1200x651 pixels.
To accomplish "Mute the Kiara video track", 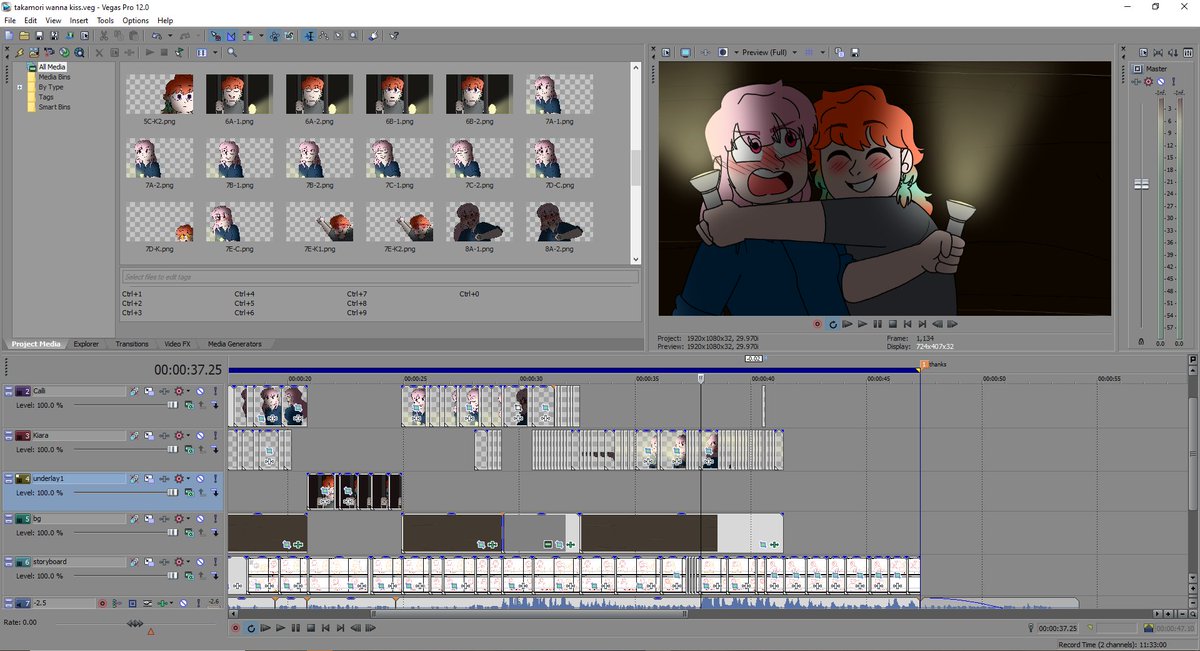I will (200, 435).
